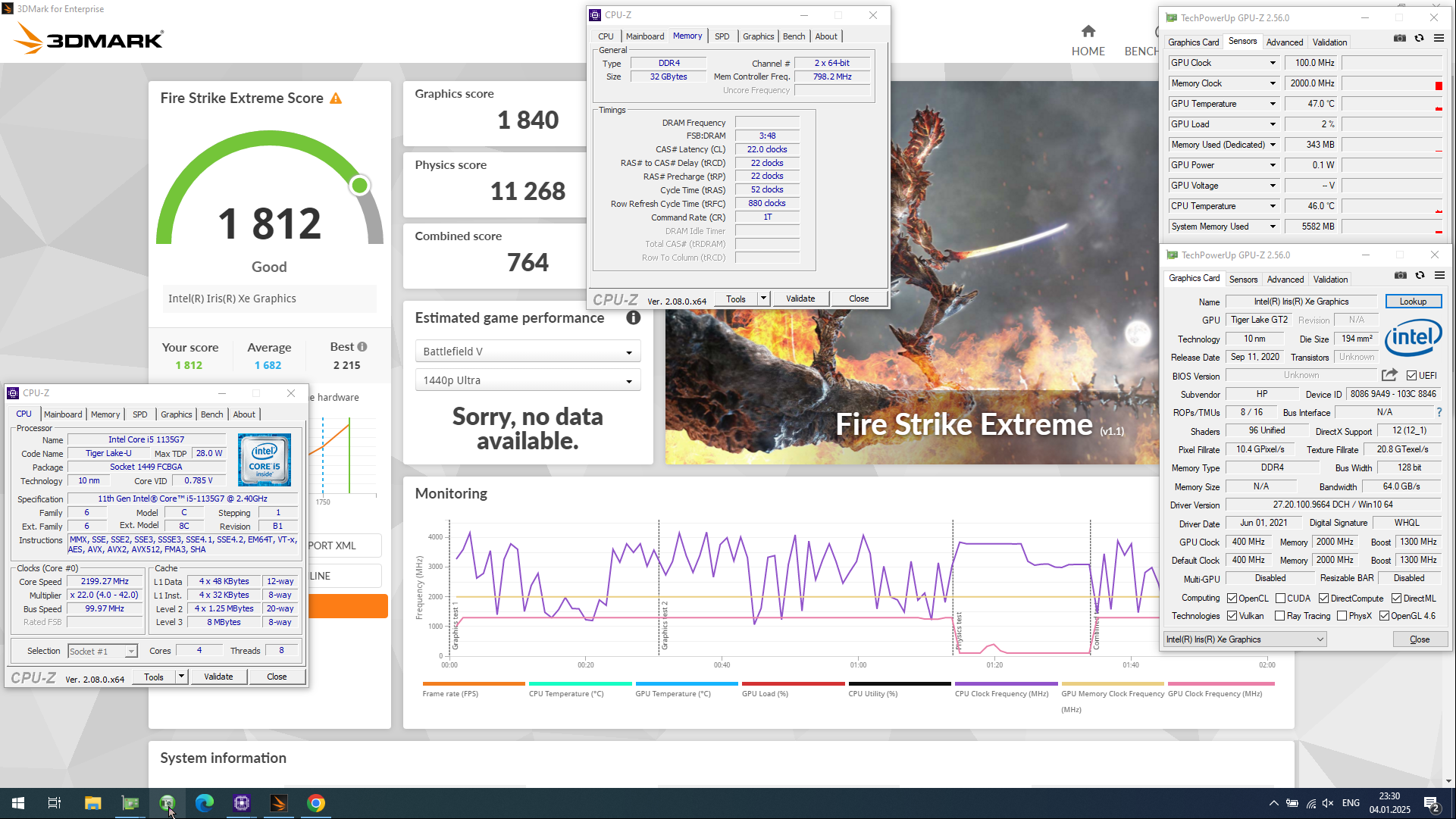
Task: Click the Fire Strike Extreme score warning icon
Action: click(x=336, y=98)
